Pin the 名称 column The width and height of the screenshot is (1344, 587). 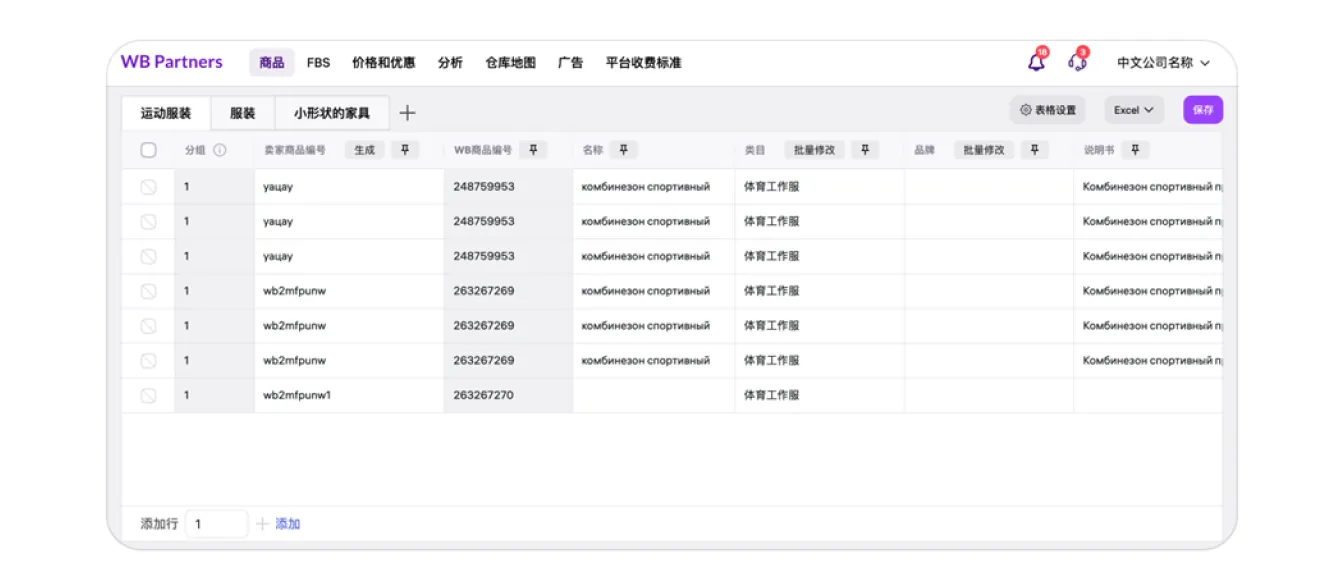[623, 150]
